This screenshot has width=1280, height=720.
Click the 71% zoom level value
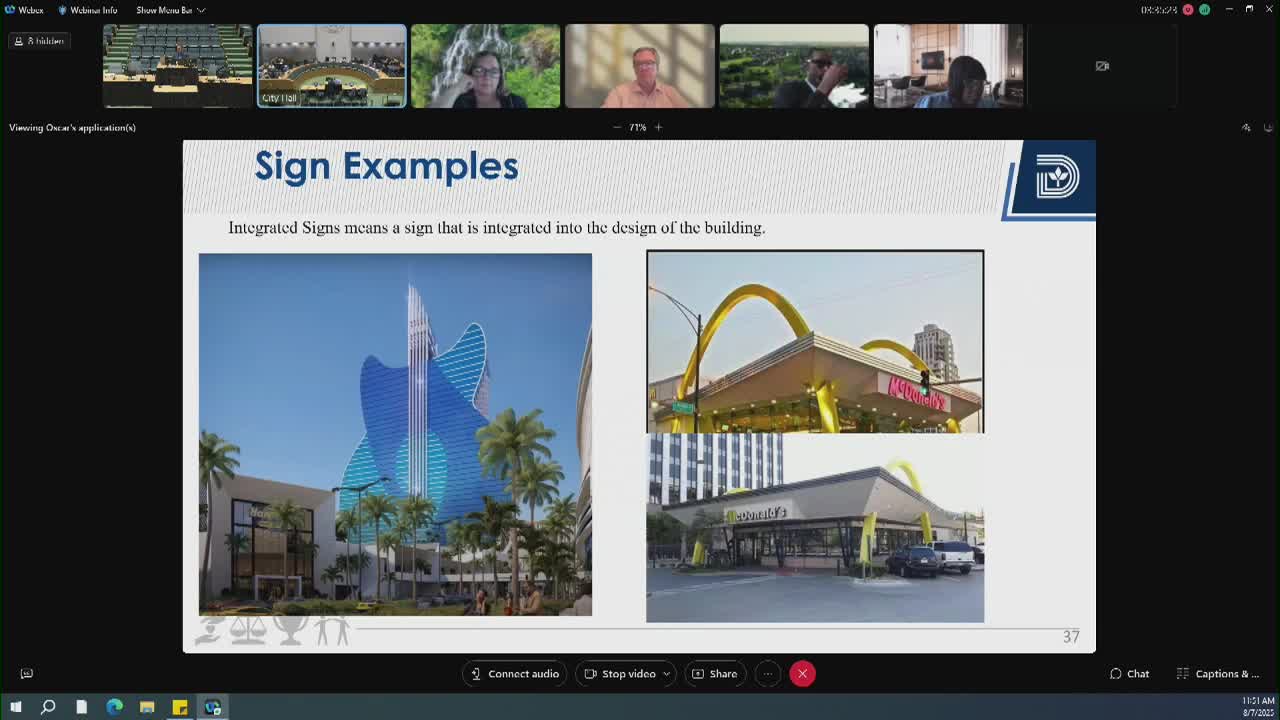click(x=637, y=127)
